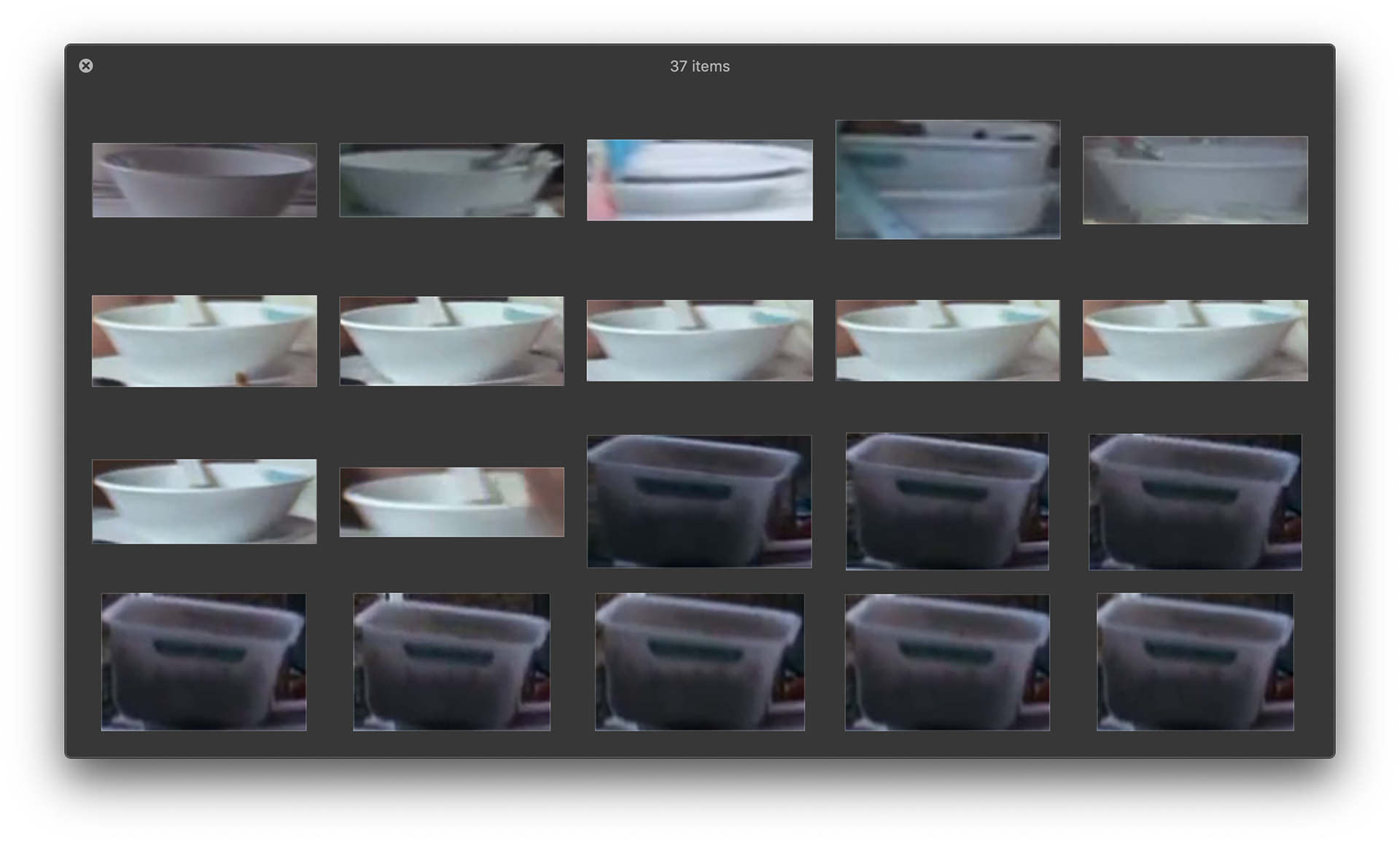The image size is (1400, 844).
Task: Select the bowl thumbnail with metal utensils inside
Action: click(451, 180)
